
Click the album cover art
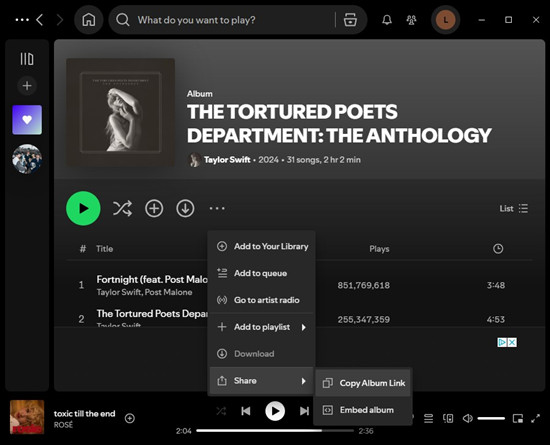tap(120, 113)
